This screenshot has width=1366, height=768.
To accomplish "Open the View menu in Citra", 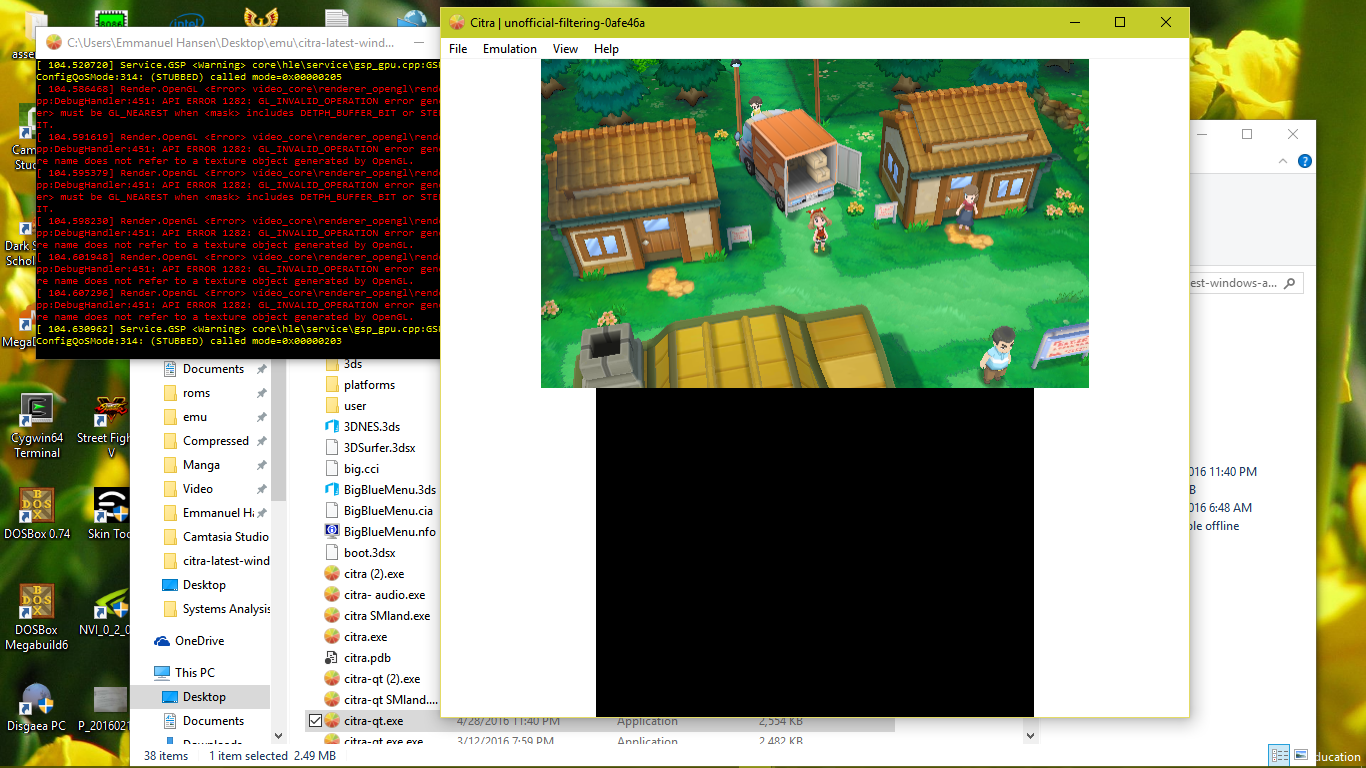I will point(565,49).
